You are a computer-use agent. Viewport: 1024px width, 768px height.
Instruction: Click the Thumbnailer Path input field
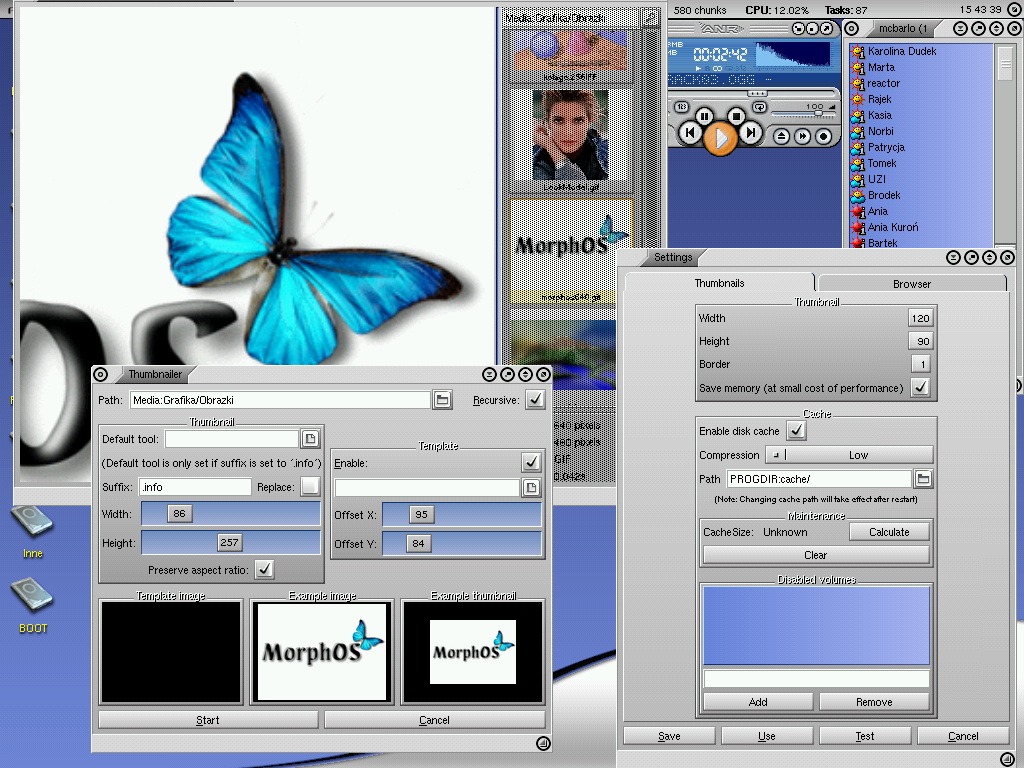[x=280, y=400]
